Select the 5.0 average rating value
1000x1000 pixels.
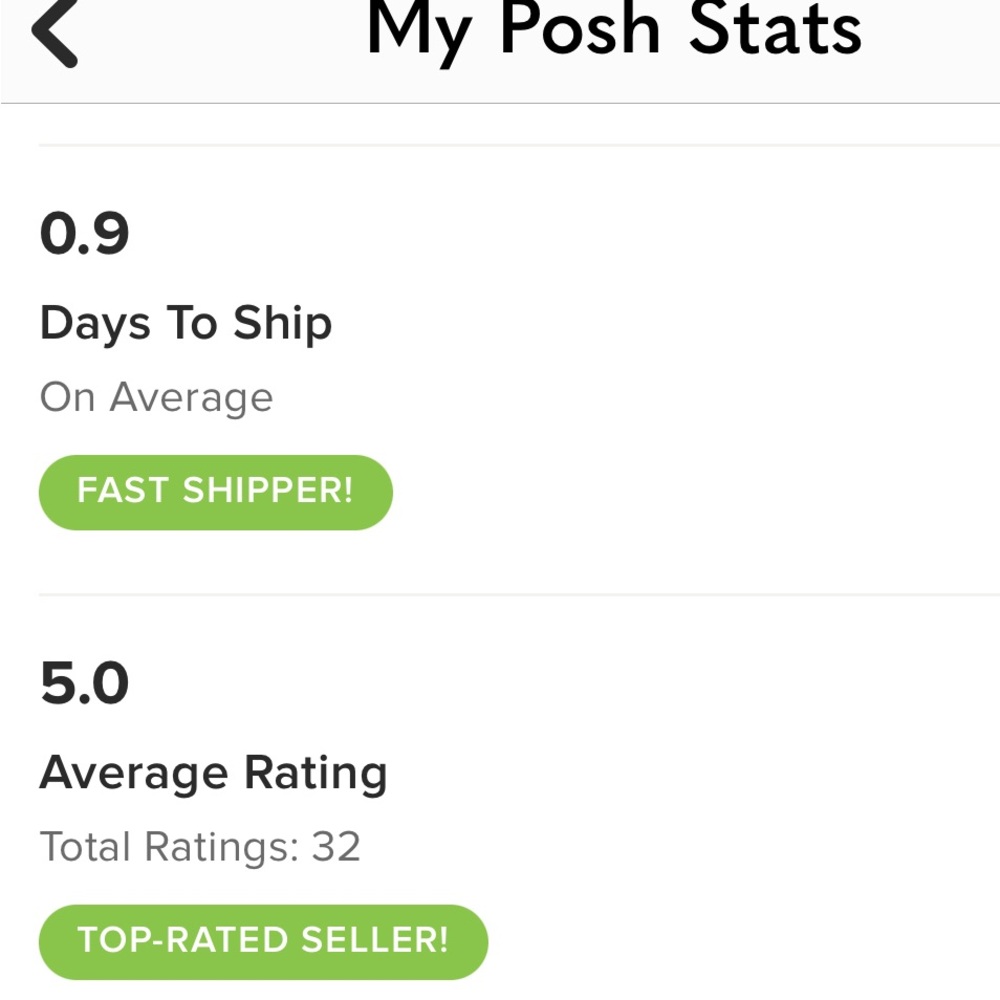pyautogui.click(x=85, y=682)
